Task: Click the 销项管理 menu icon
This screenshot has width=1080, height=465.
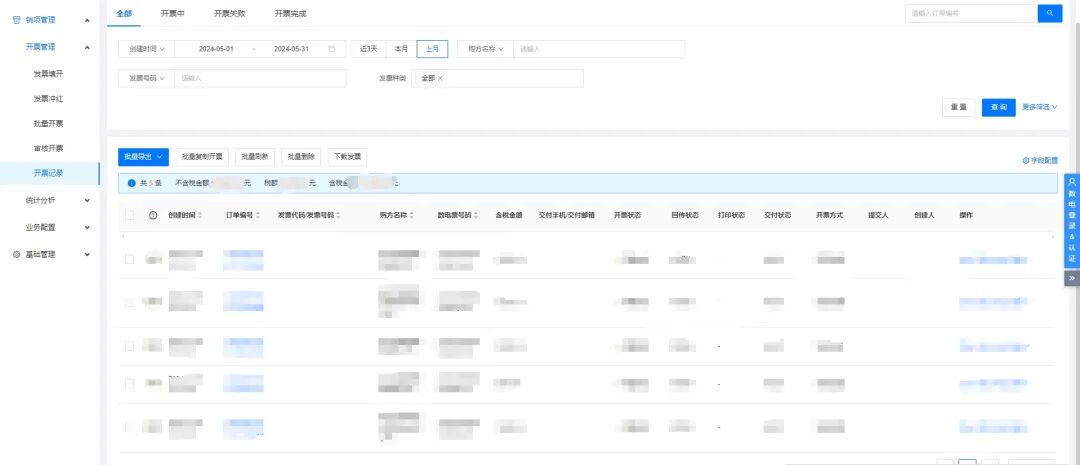Action: [x=17, y=20]
